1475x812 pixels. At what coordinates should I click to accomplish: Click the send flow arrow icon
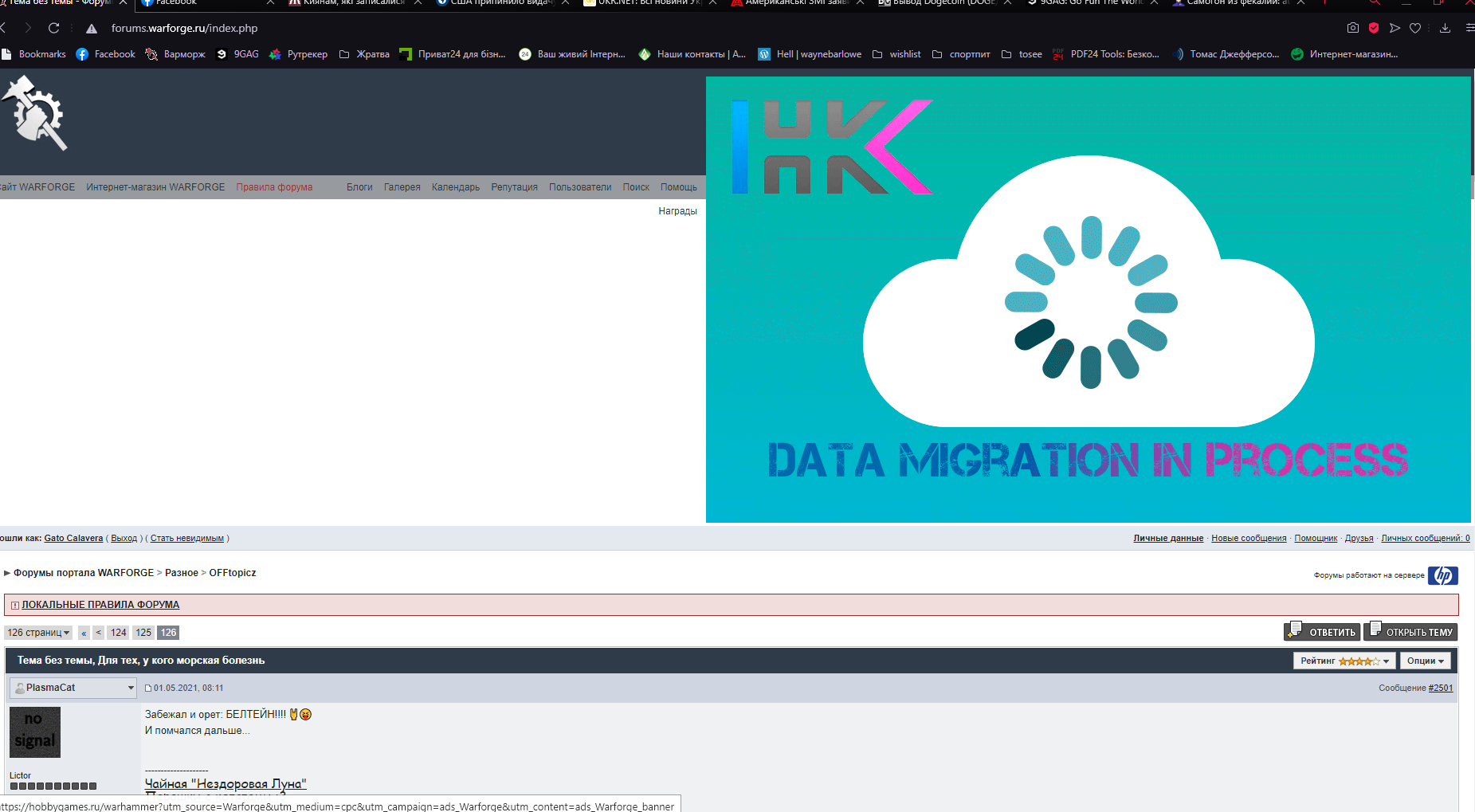(x=1395, y=28)
